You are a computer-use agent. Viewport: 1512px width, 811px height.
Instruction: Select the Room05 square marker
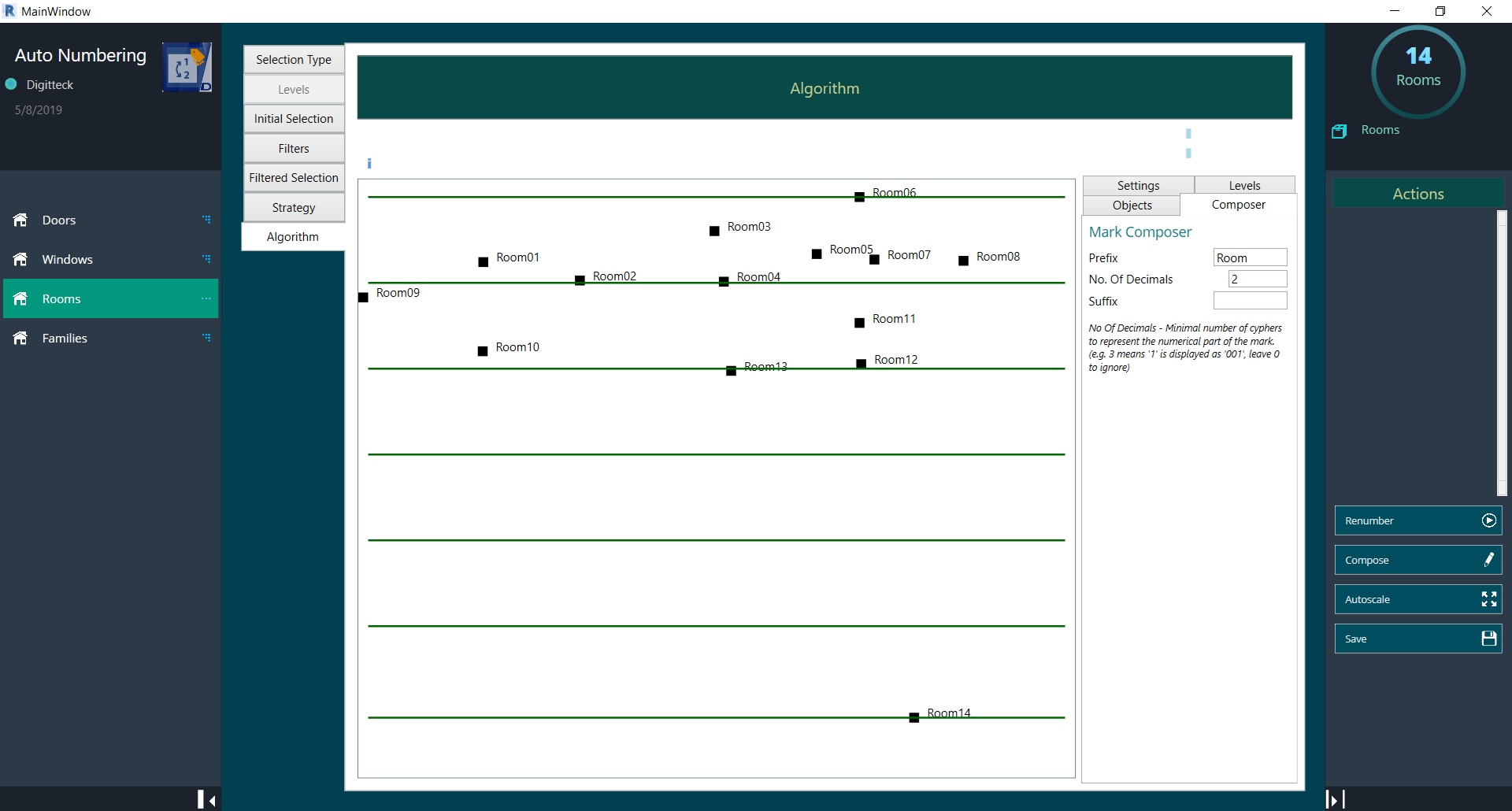(x=817, y=254)
